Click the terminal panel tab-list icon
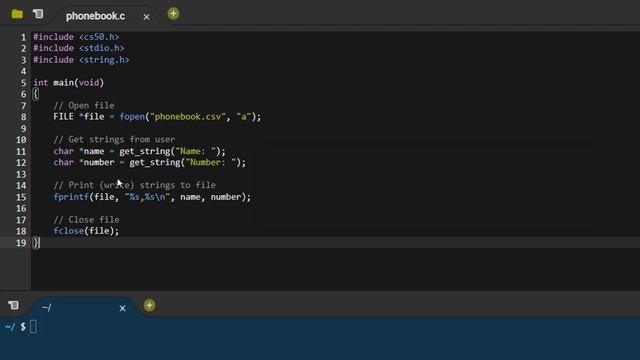The image size is (640, 360). [x=13, y=305]
